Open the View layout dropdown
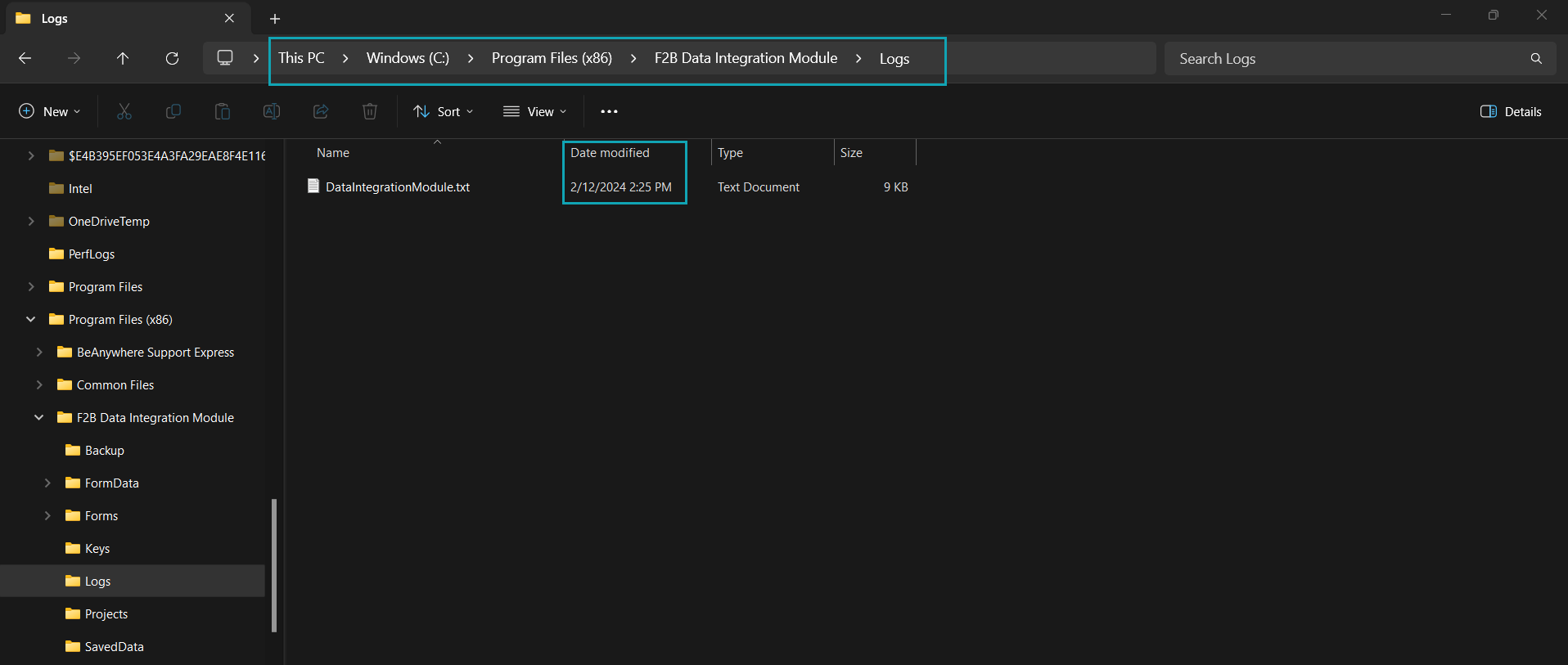 [534, 111]
